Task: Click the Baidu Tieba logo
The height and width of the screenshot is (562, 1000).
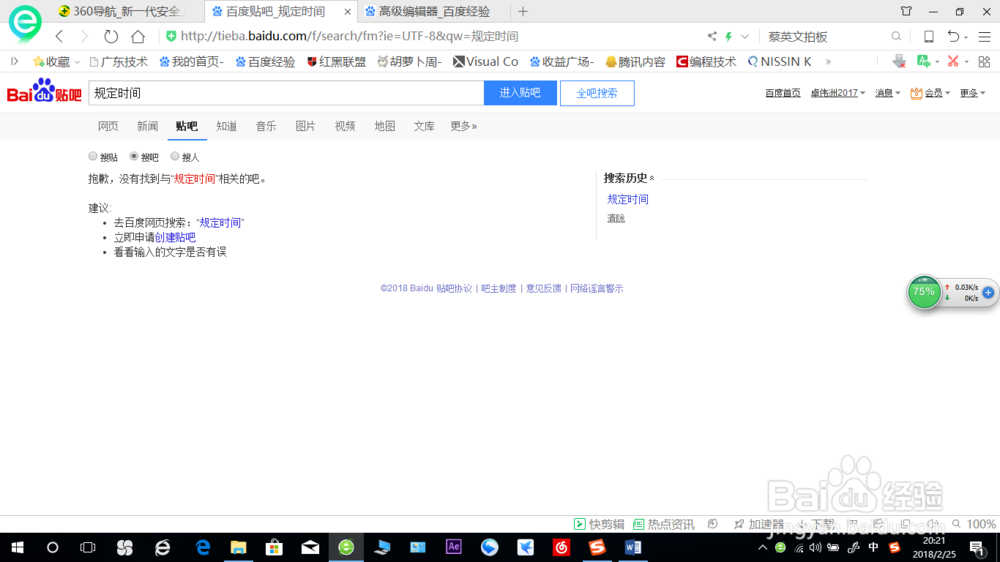Action: [44, 91]
